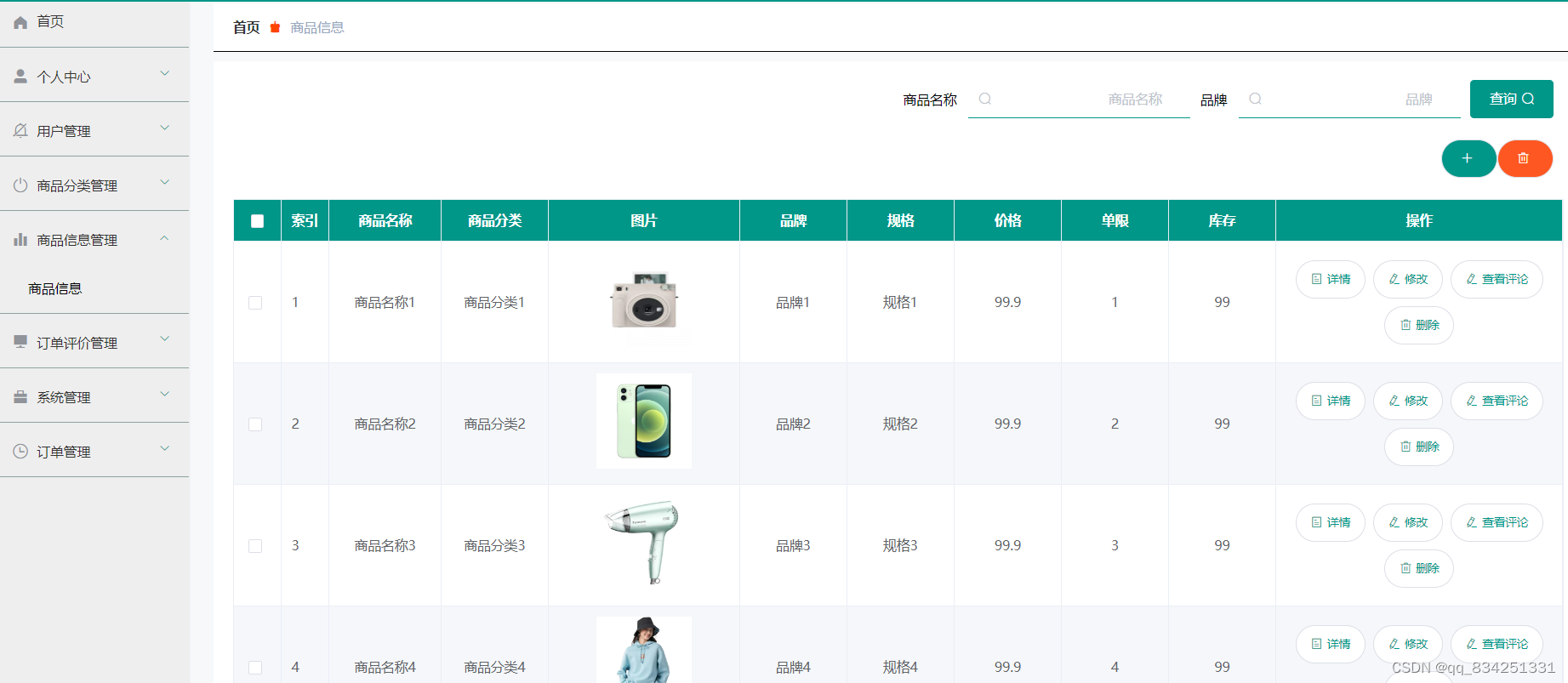Click 查看评论 for 商品名称3

coord(1497,522)
